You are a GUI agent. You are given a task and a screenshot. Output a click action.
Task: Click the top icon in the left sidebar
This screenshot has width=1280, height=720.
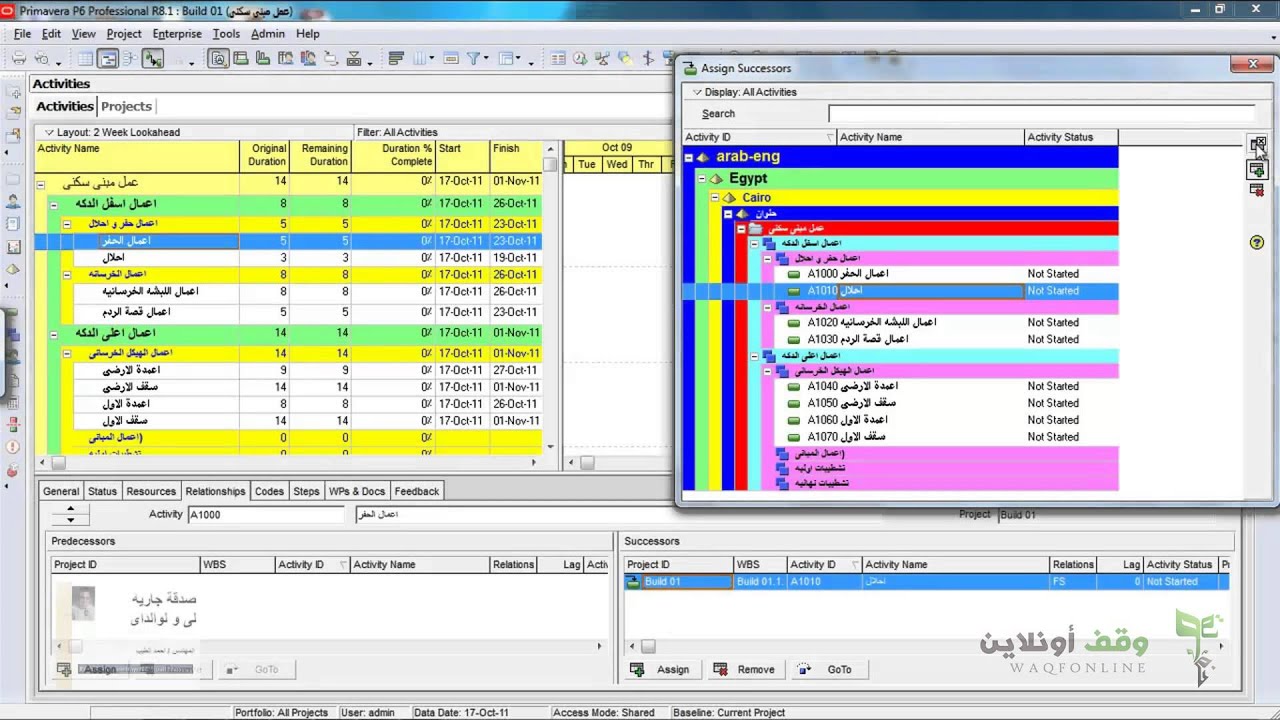[14, 93]
